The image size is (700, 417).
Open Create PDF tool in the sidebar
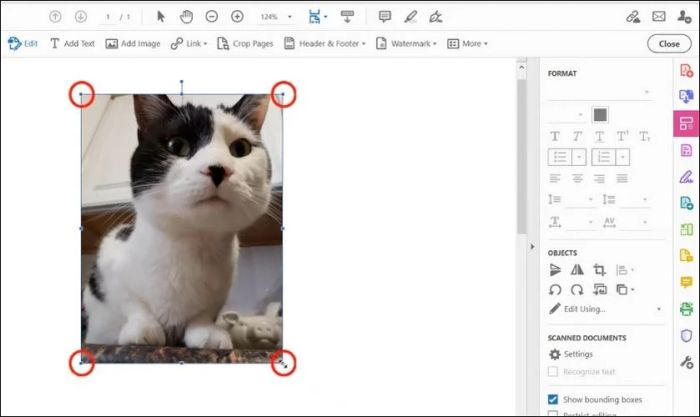pos(686,71)
